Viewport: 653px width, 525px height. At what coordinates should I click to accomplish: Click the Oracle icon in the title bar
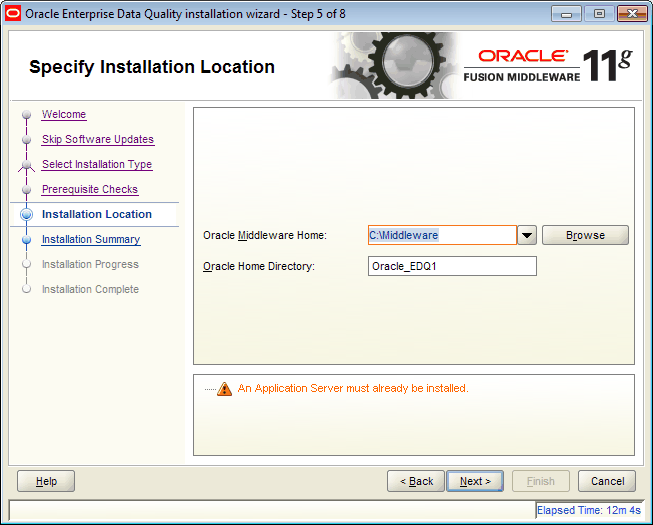(13, 14)
